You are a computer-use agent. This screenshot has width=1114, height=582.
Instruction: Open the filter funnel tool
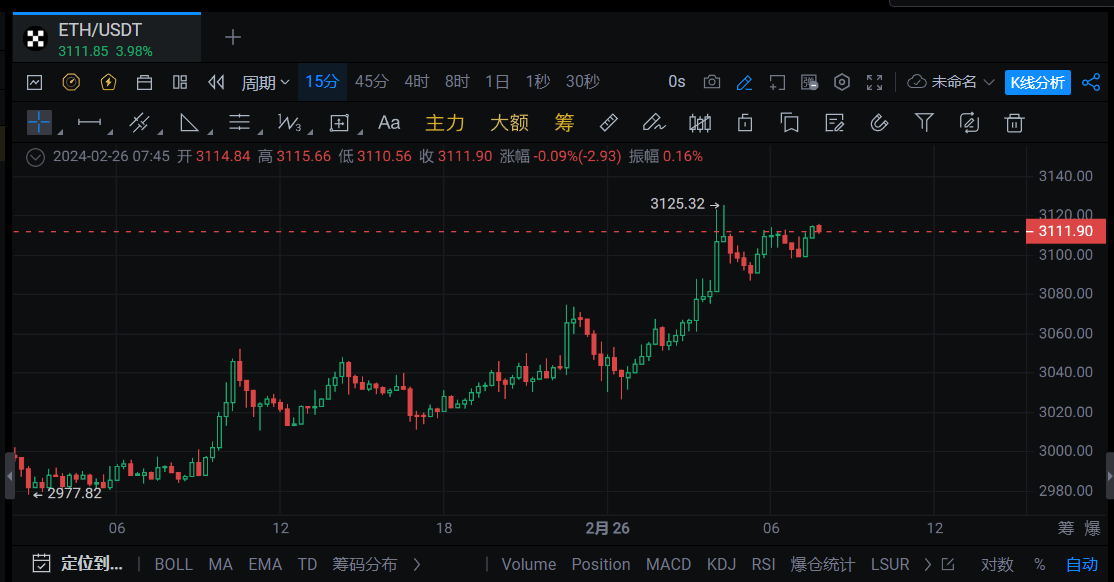click(924, 123)
